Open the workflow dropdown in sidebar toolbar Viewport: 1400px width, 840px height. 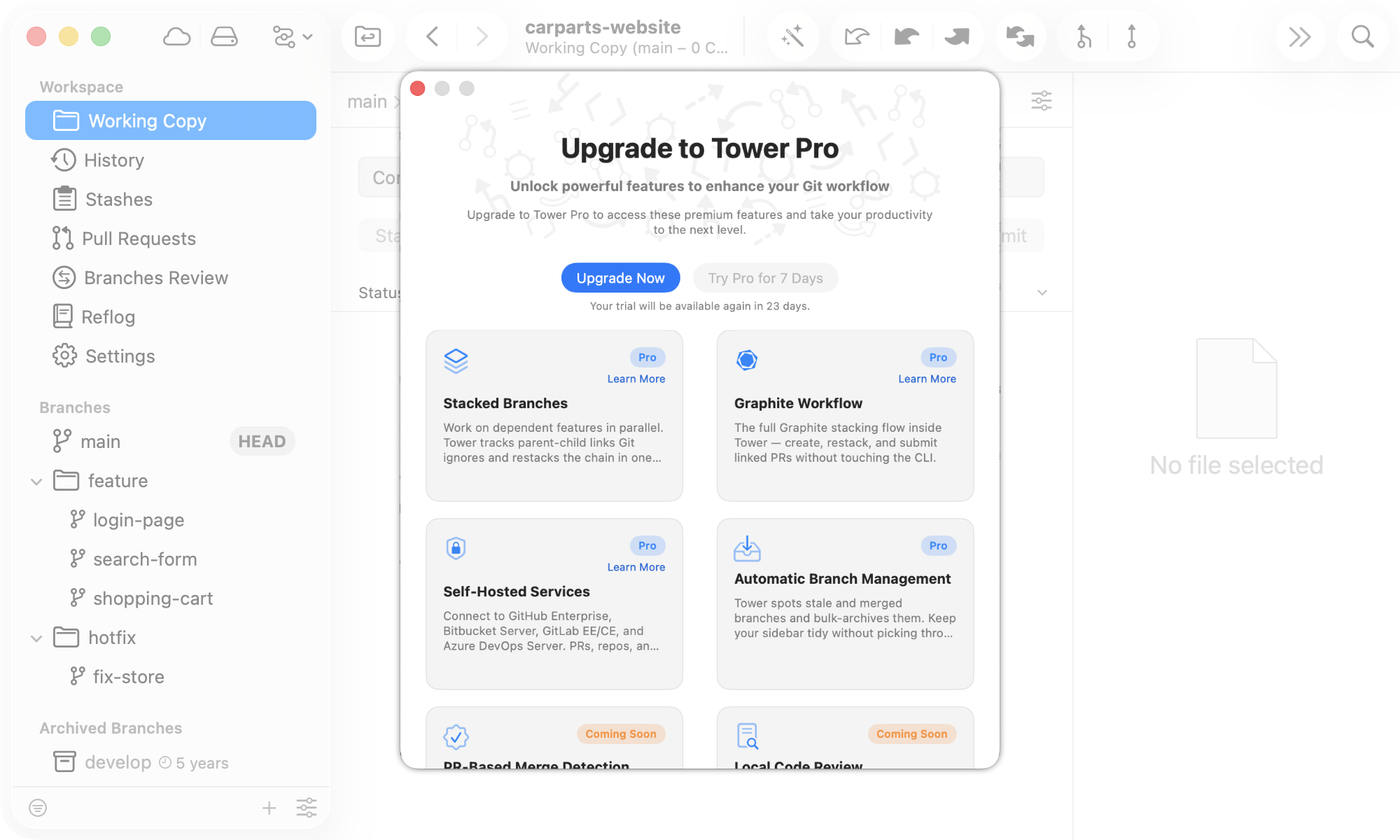pyautogui.click(x=292, y=36)
